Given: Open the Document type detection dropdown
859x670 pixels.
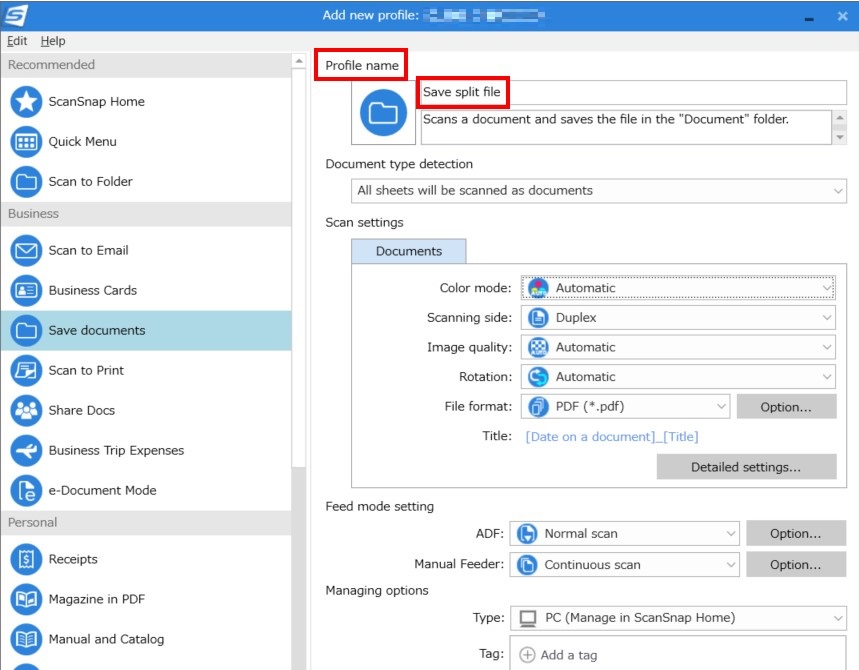Looking at the screenshot, I should tap(599, 191).
